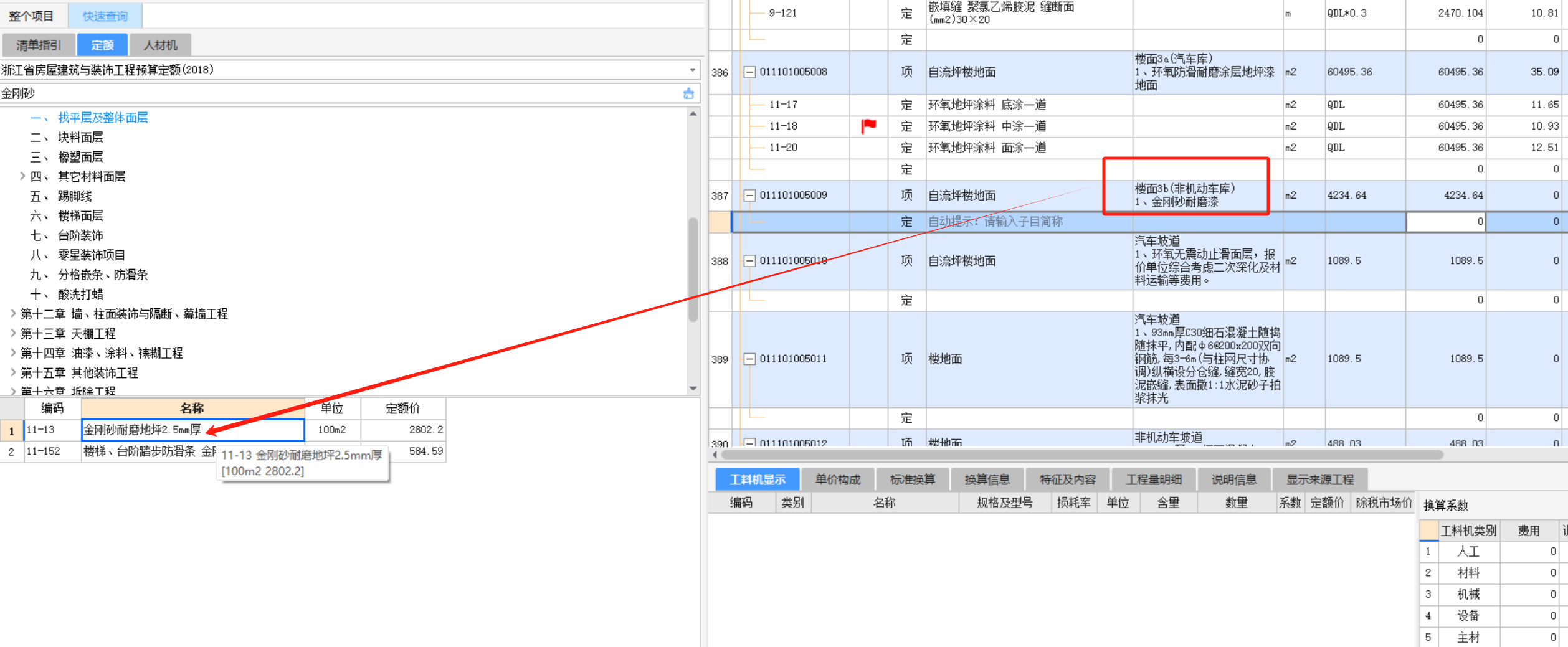
Task: Select tree item 八、零星装饰项目
Action: 78,255
